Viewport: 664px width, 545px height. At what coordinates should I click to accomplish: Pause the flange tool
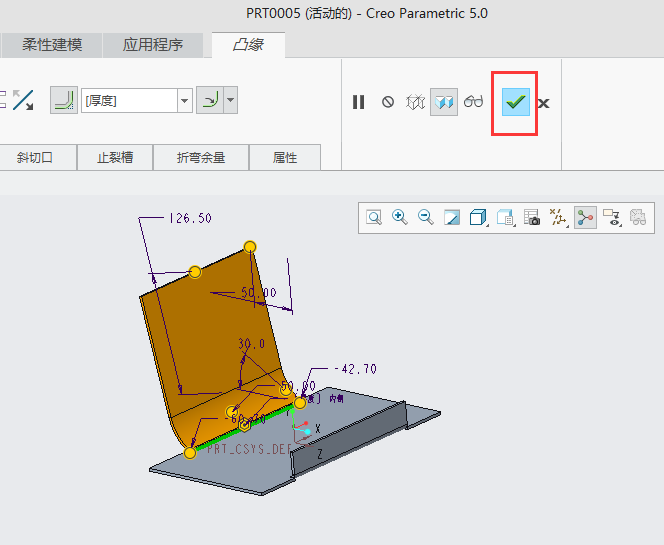pos(359,102)
